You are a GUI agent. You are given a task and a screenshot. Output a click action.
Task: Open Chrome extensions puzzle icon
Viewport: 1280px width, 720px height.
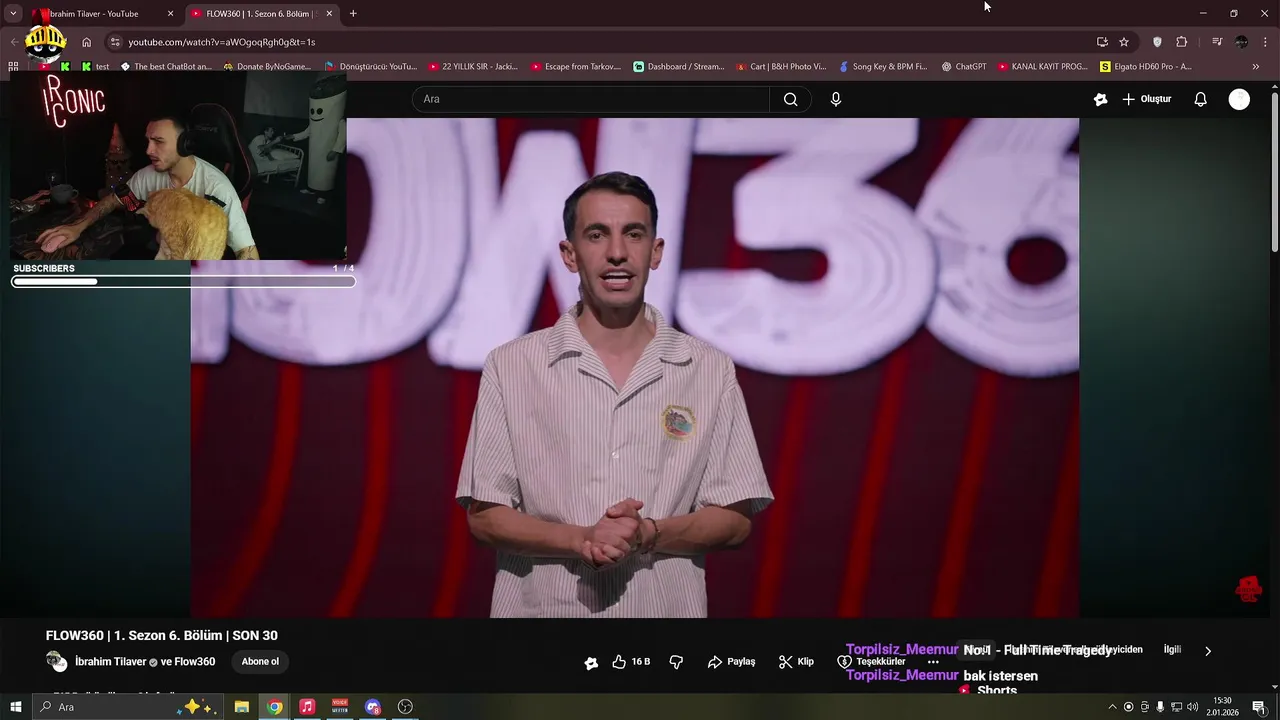tap(1182, 42)
